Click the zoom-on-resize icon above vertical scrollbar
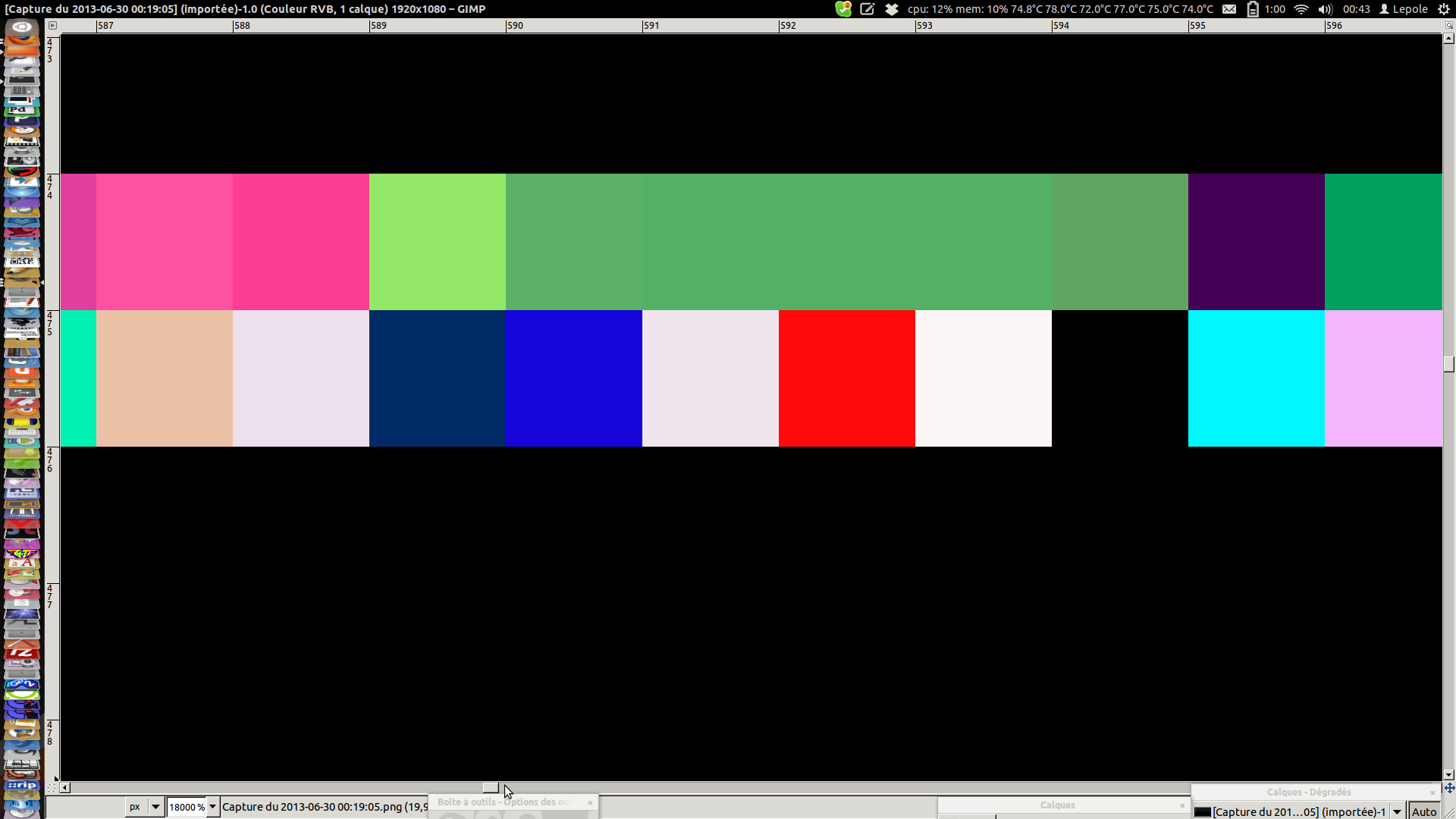This screenshot has height=819, width=1456. (x=1449, y=25)
